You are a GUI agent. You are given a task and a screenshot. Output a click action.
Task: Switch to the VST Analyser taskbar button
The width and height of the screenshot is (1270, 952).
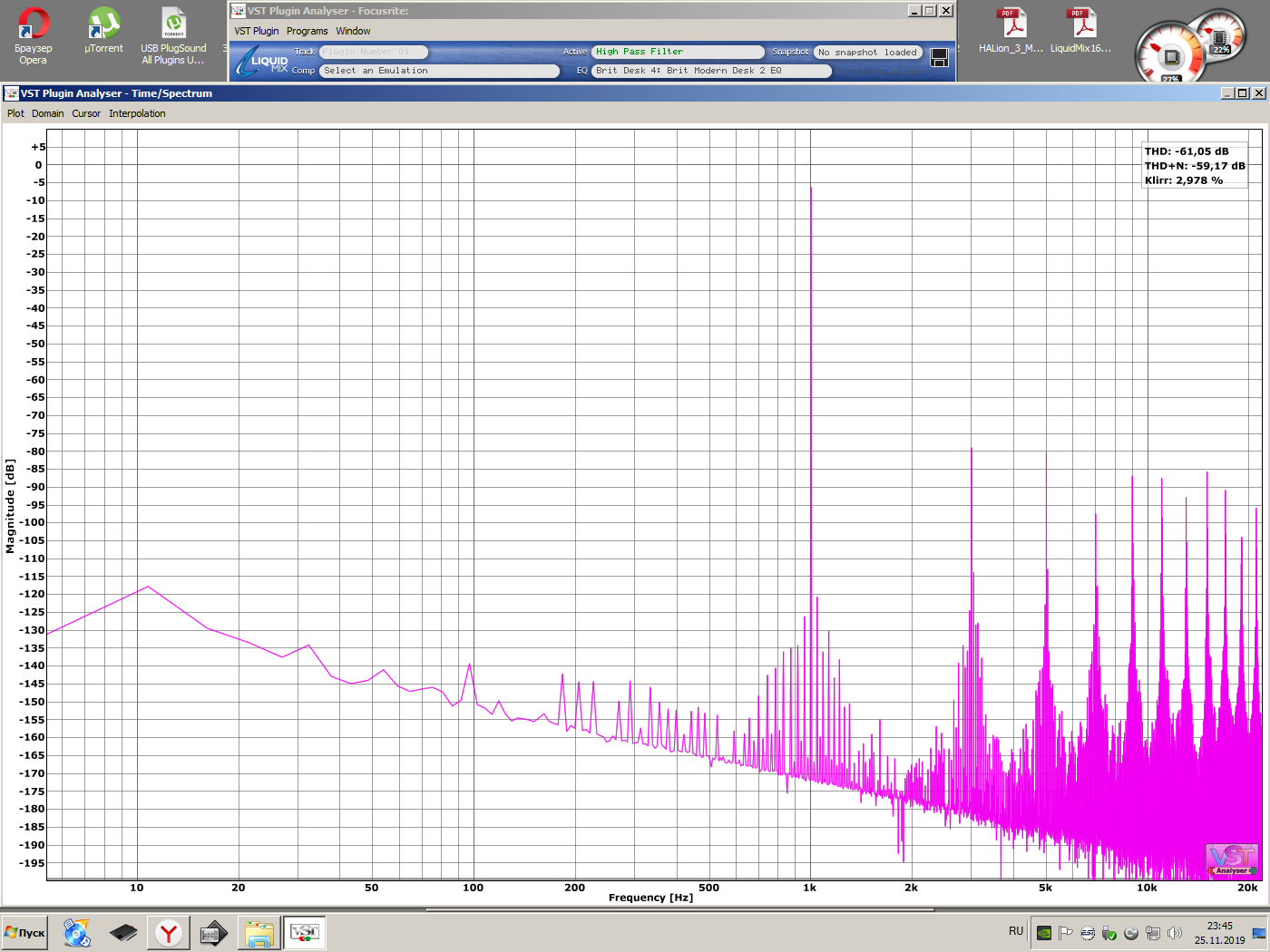coord(305,932)
